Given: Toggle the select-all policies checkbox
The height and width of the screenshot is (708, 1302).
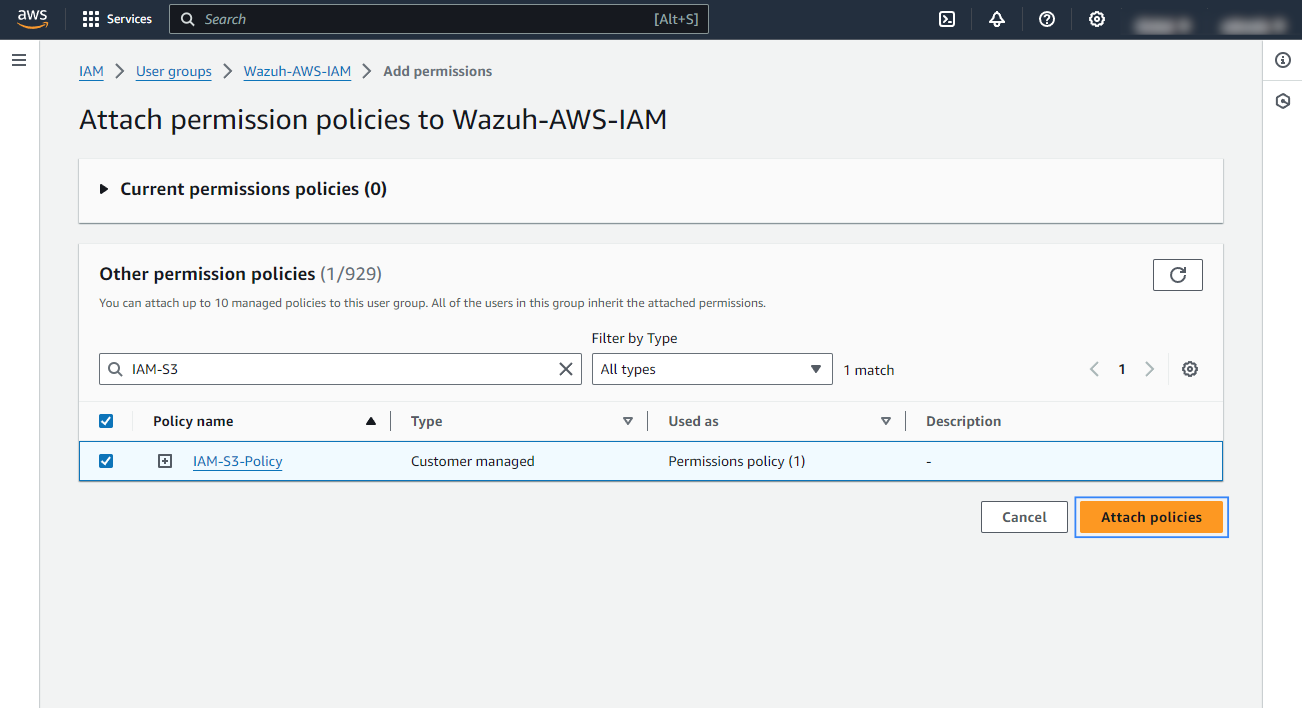Looking at the screenshot, I should coord(106,420).
